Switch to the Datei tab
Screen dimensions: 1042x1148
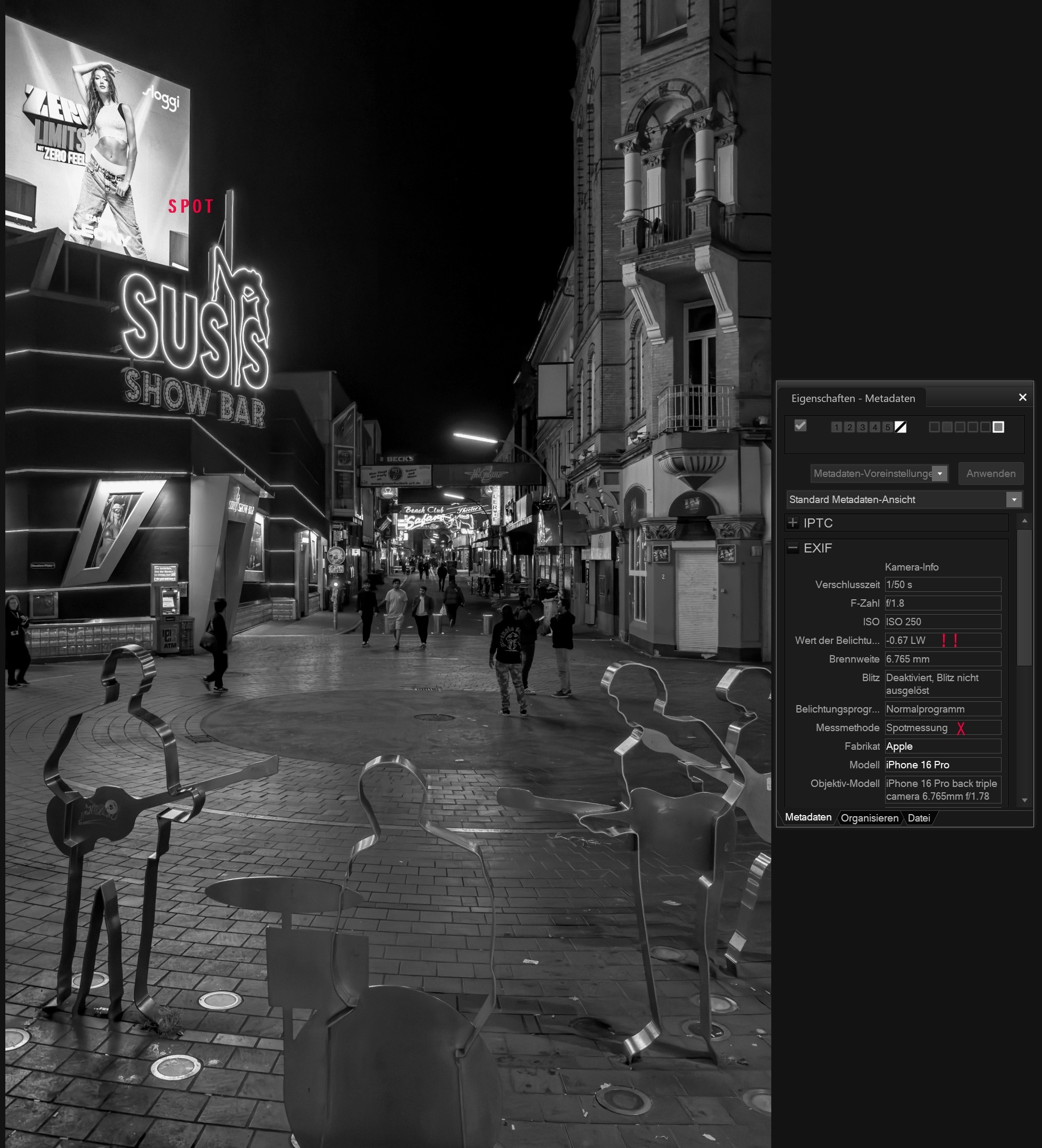tap(919, 818)
